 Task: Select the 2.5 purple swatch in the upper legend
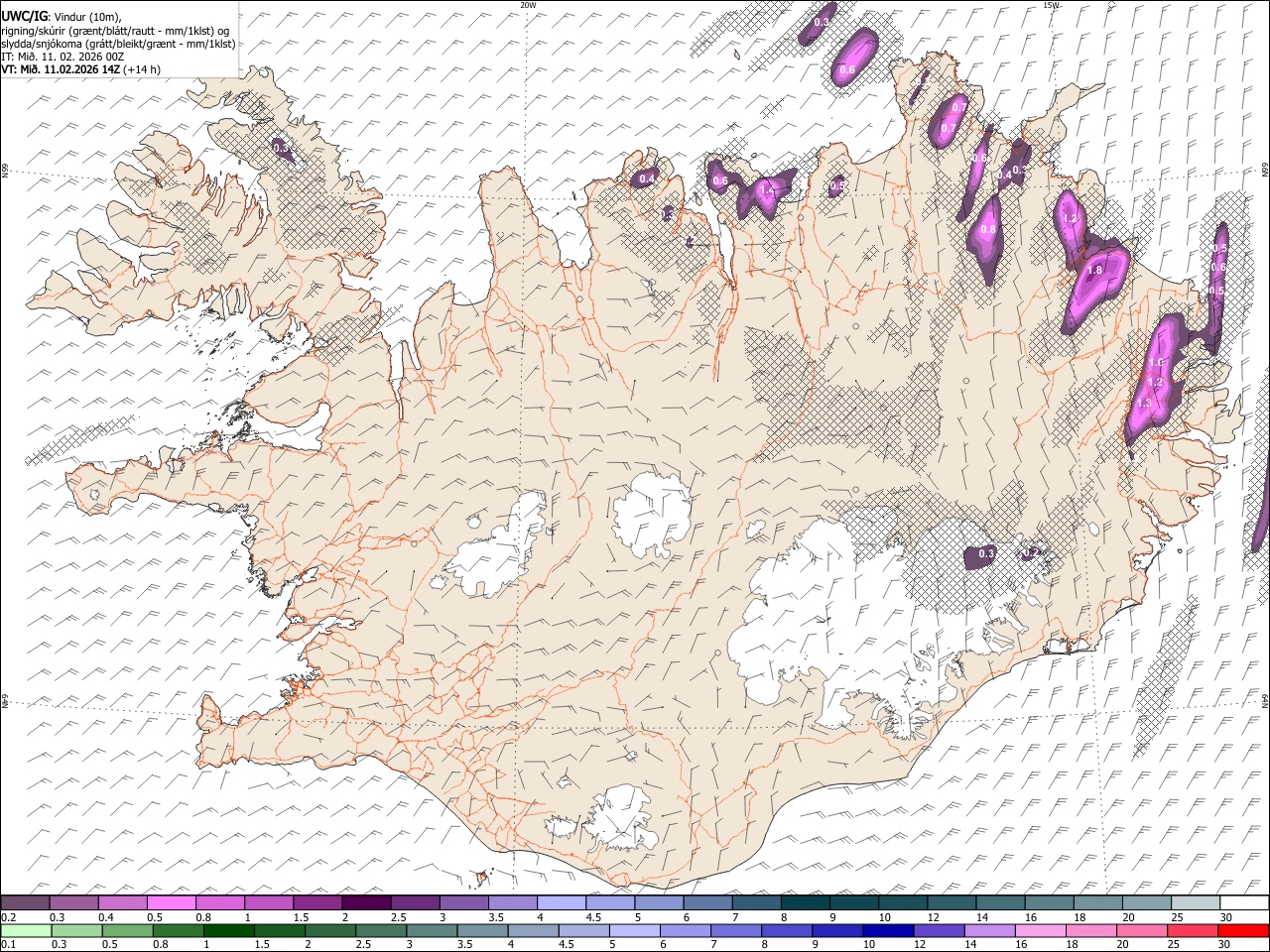coord(414,902)
